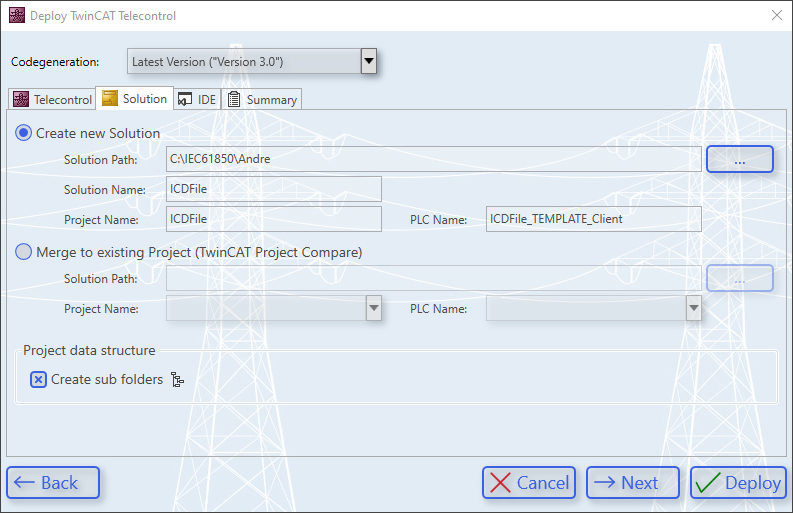Go Back to previous step
The image size is (793, 513).
pyautogui.click(x=53, y=483)
